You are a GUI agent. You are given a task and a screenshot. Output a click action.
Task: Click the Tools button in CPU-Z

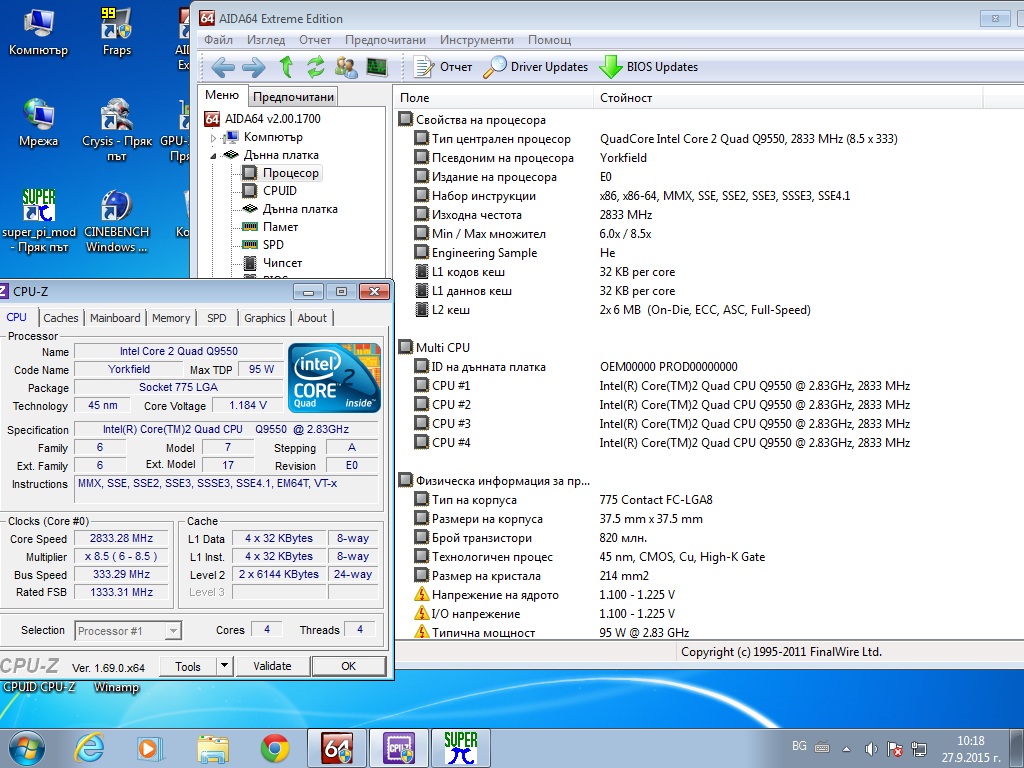[x=187, y=666]
